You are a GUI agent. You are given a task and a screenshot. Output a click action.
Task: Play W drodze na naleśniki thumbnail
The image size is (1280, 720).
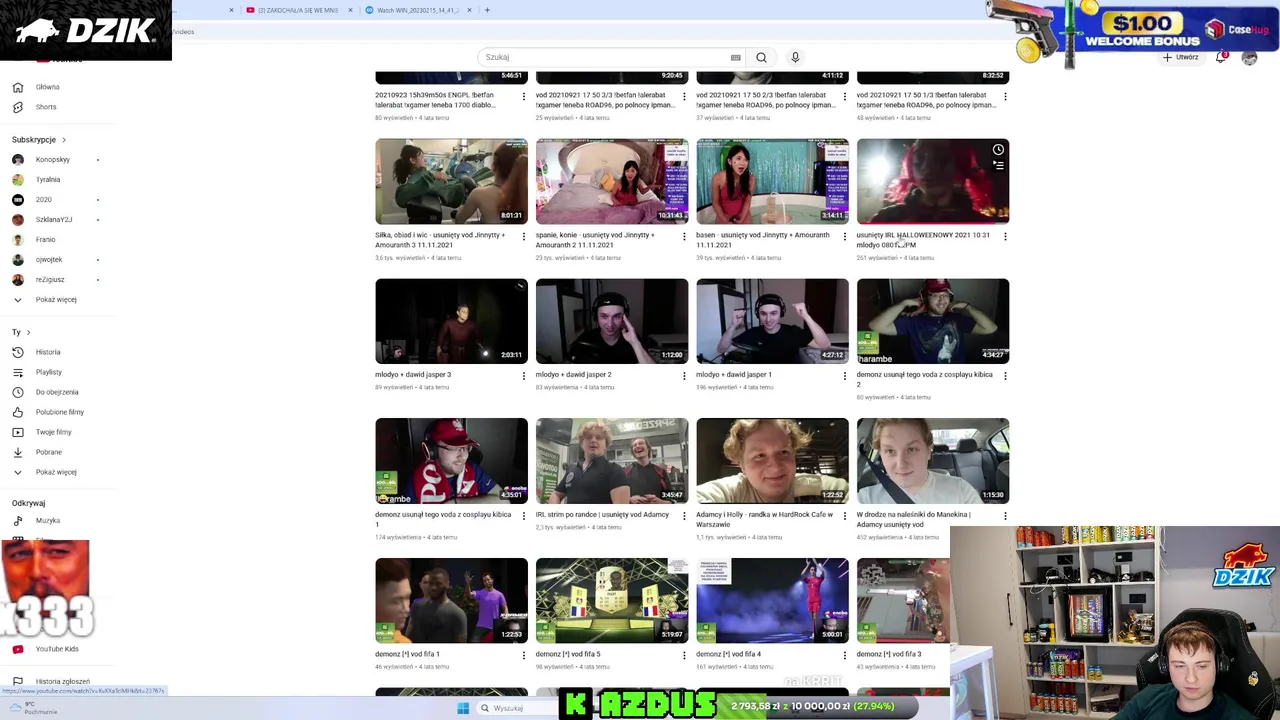(x=933, y=461)
